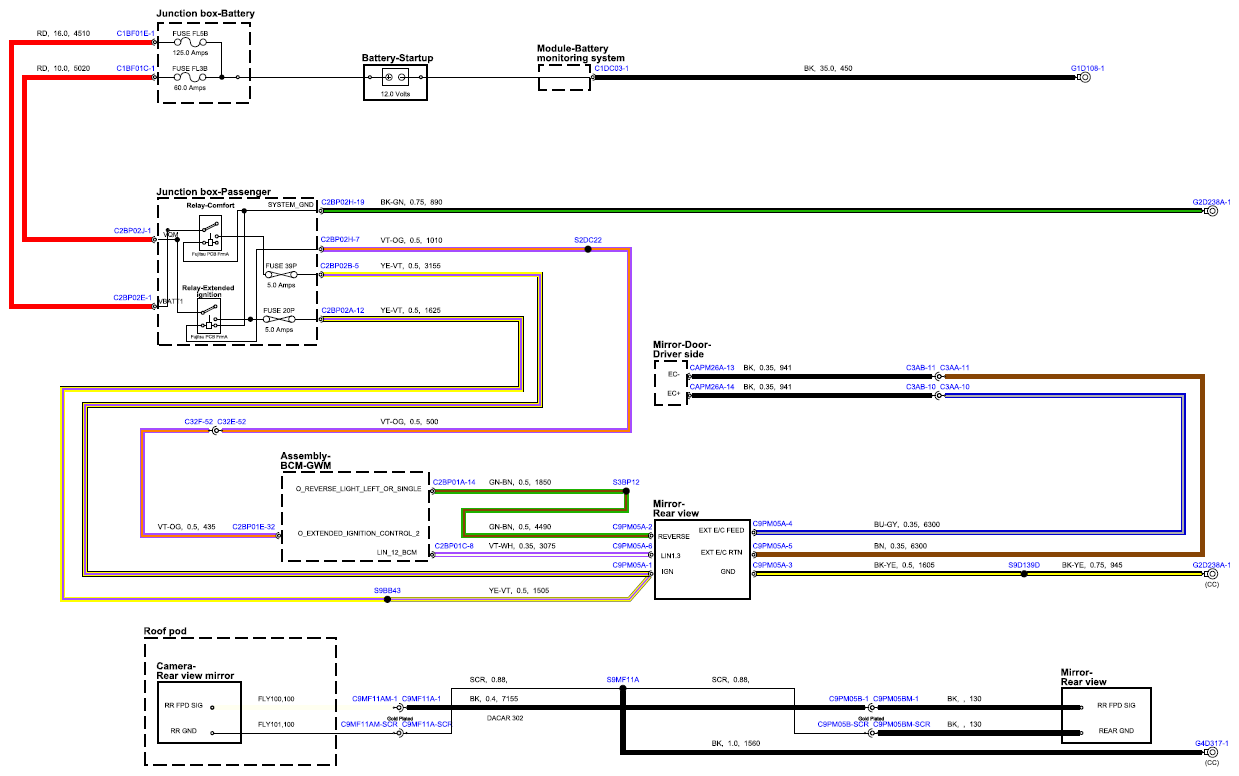Select the splice dot at S9D139D
This screenshot has width=1239, height=776.
[x=1023, y=574]
